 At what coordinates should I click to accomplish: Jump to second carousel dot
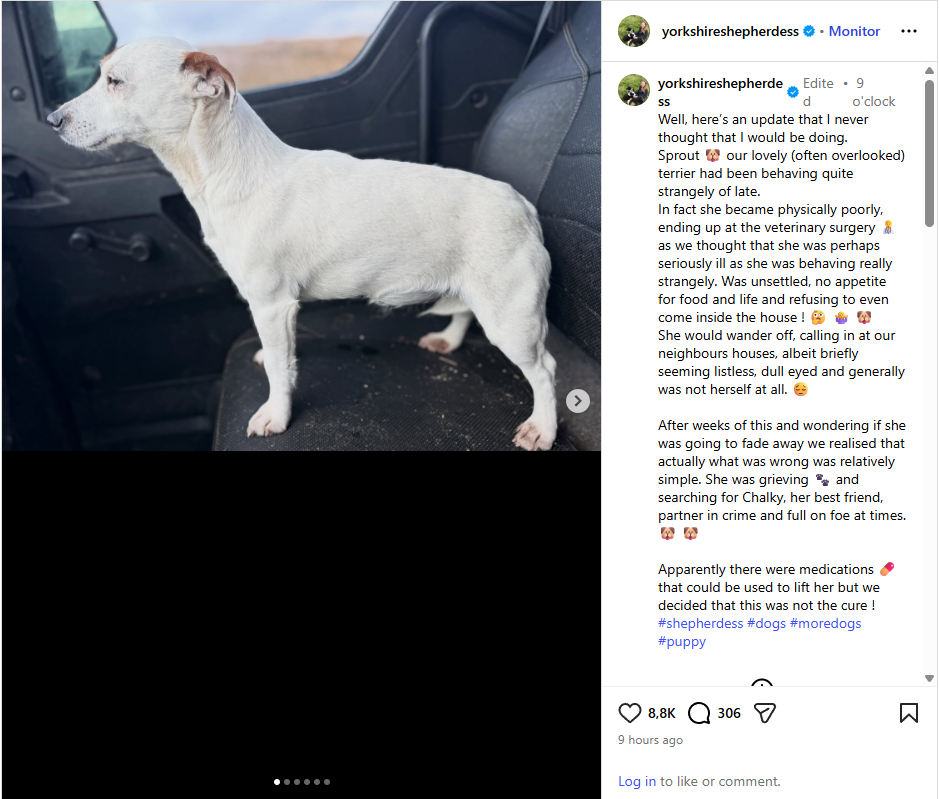(287, 782)
